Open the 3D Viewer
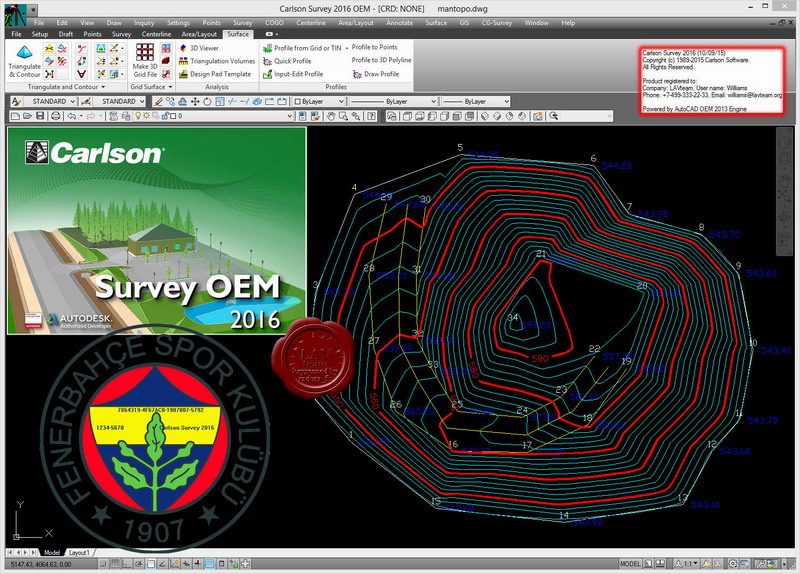800x574 pixels. tap(199, 48)
